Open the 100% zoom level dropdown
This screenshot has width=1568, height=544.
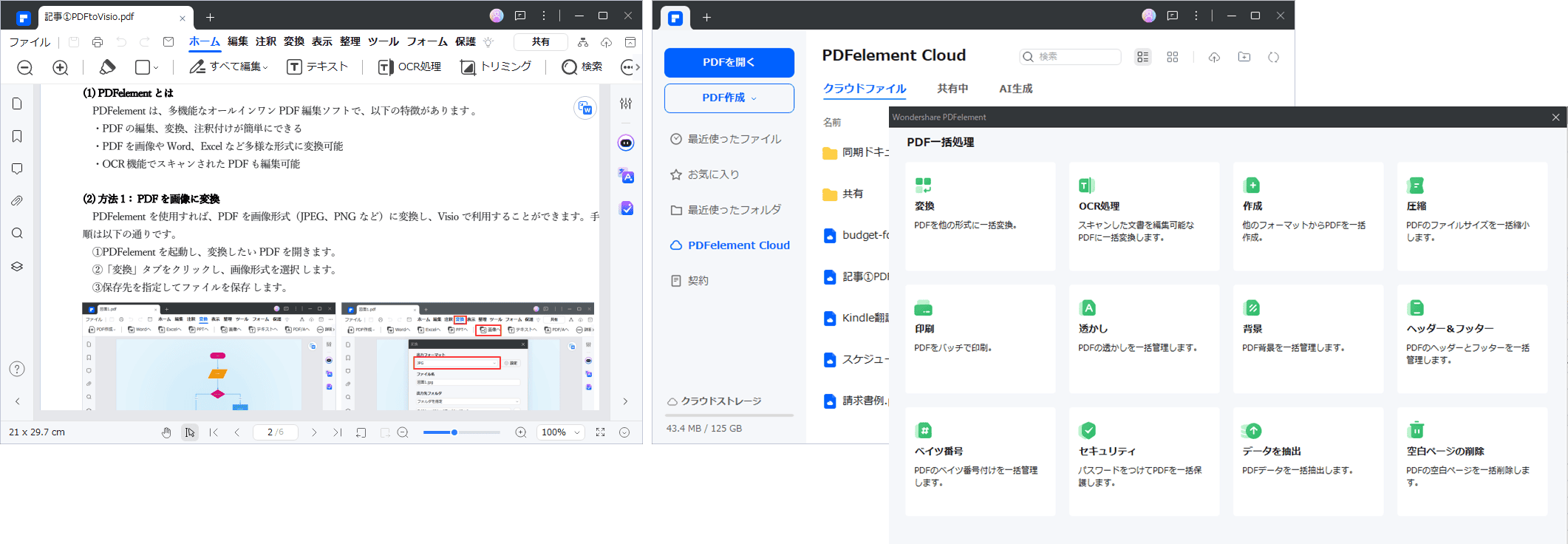[x=560, y=432]
